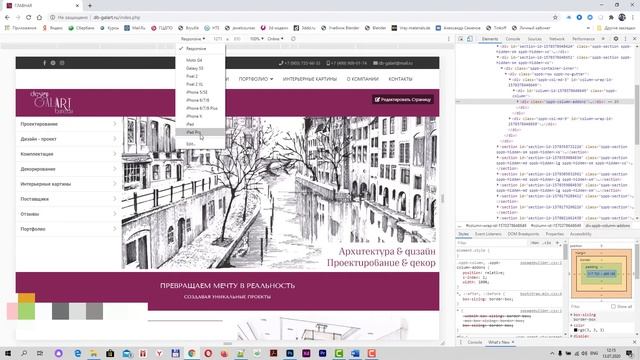
Task: Open О КОМПАНИИ nav link
Action: coord(362,79)
